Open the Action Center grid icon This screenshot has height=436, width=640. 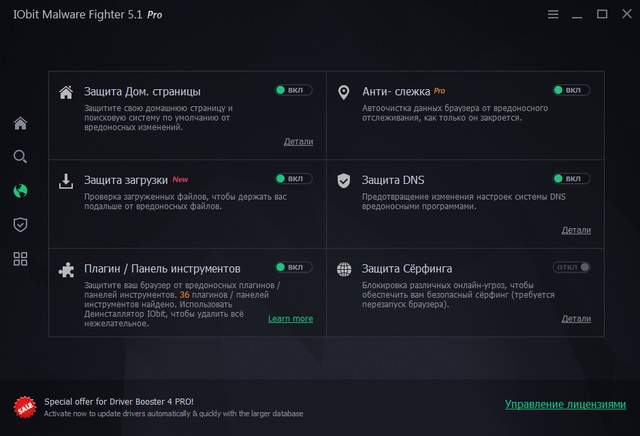coord(20,259)
